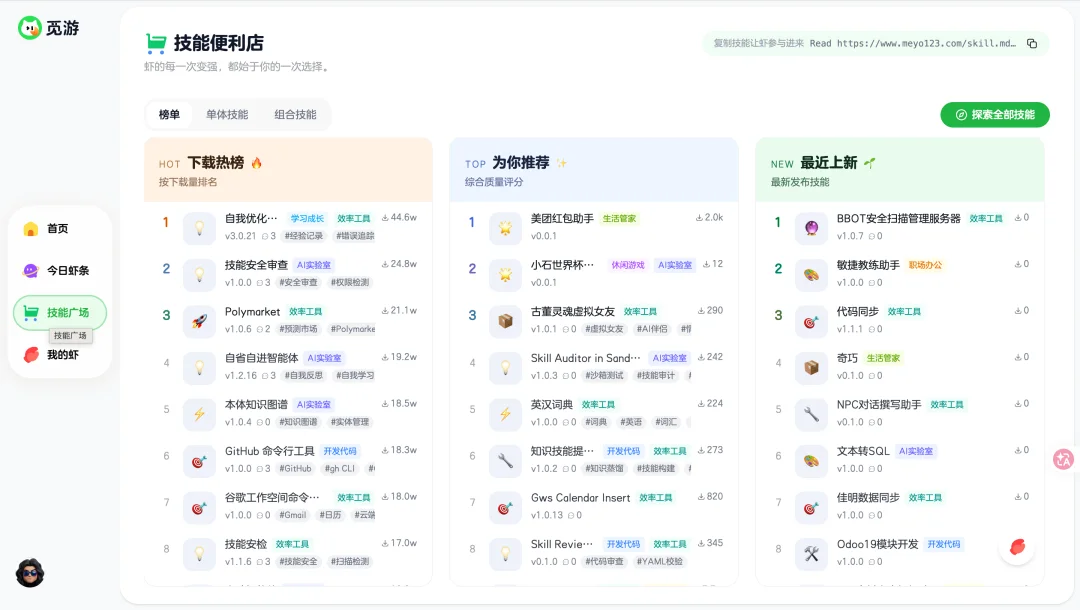Click the box icon for 奇巧
Image resolution: width=1080 pixels, height=610 pixels.
811,368
